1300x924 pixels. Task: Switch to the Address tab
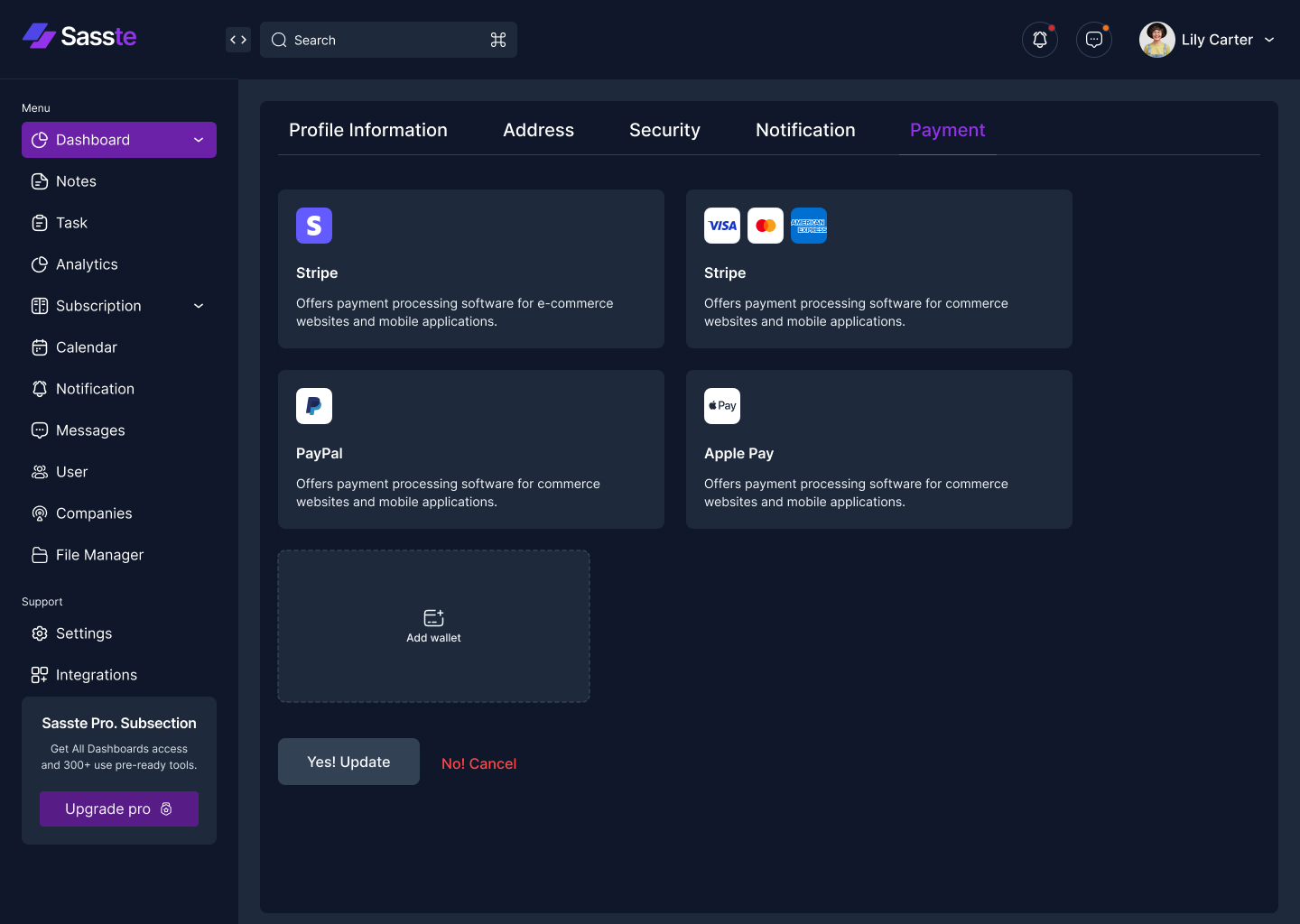tap(538, 130)
